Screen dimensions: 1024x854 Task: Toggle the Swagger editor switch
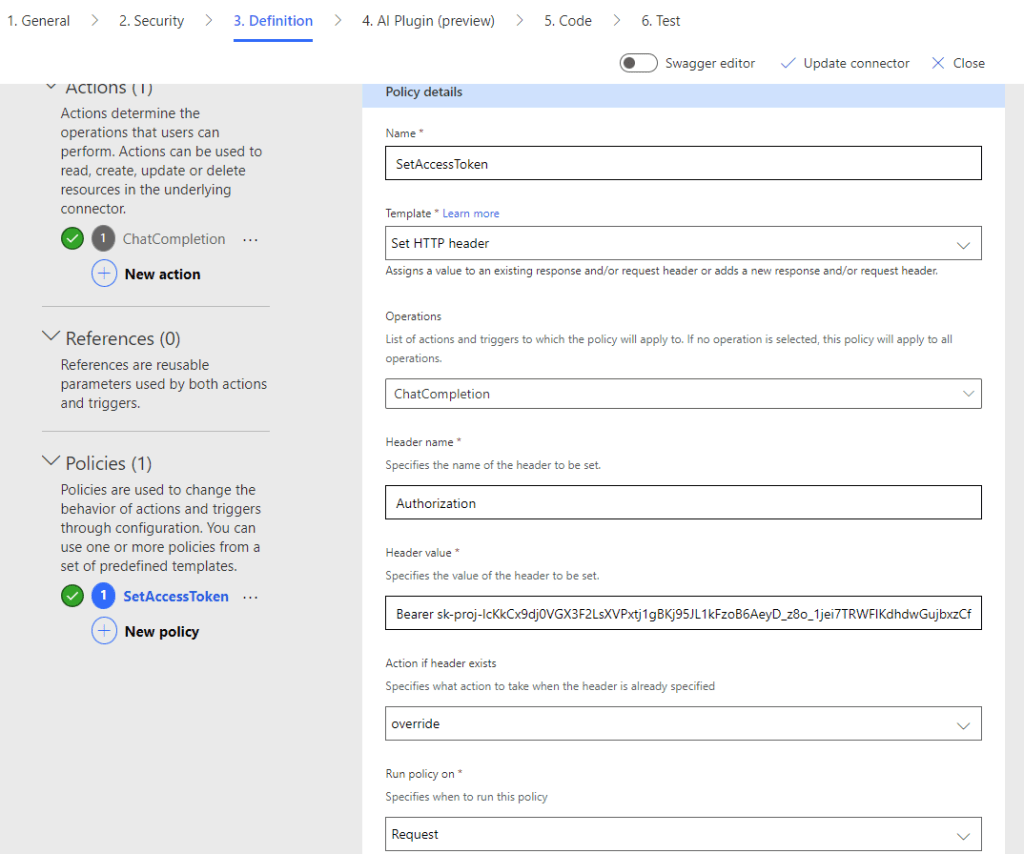click(638, 63)
